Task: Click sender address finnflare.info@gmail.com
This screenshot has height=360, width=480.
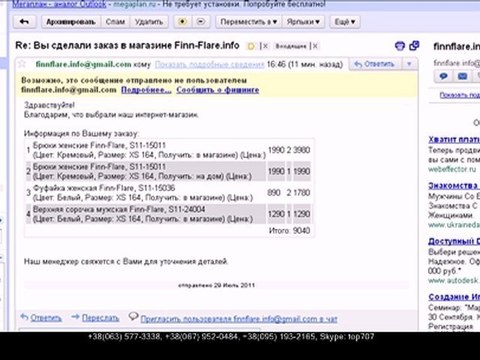Action: pyautogui.click(x=83, y=64)
